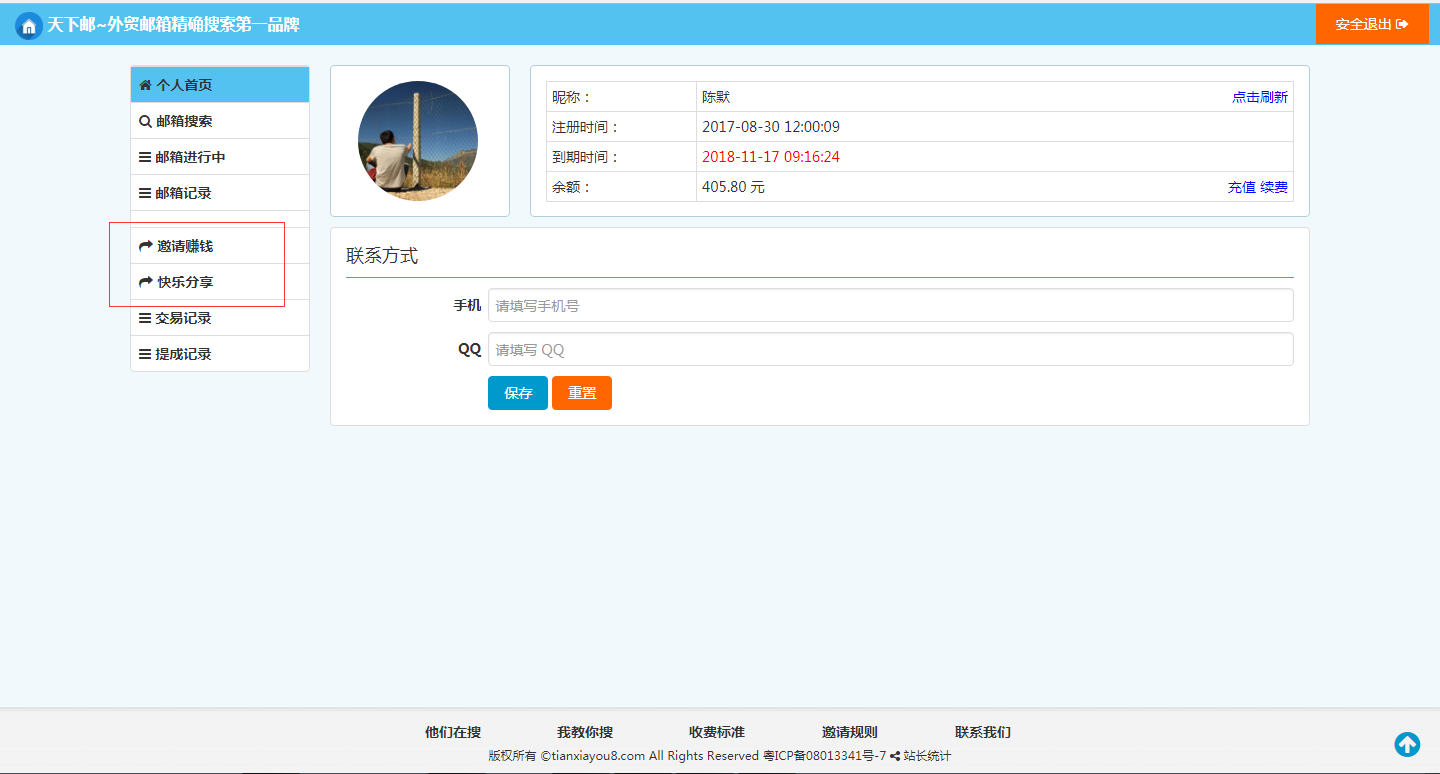Open 邮箱搜索 in the sidebar

click(219, 121)
